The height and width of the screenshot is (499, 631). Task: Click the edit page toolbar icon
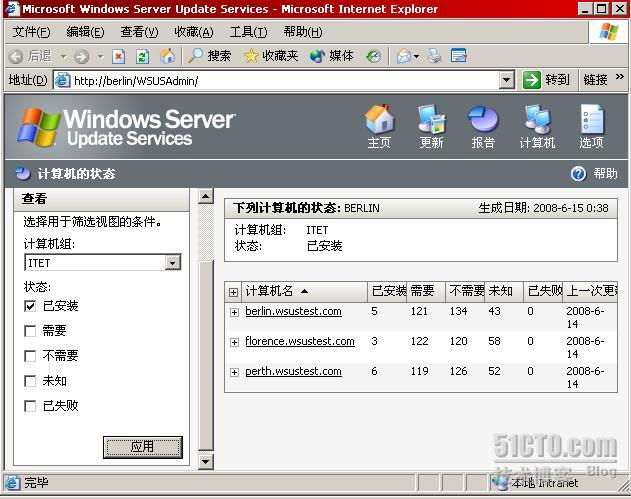(x=459, y=56)
